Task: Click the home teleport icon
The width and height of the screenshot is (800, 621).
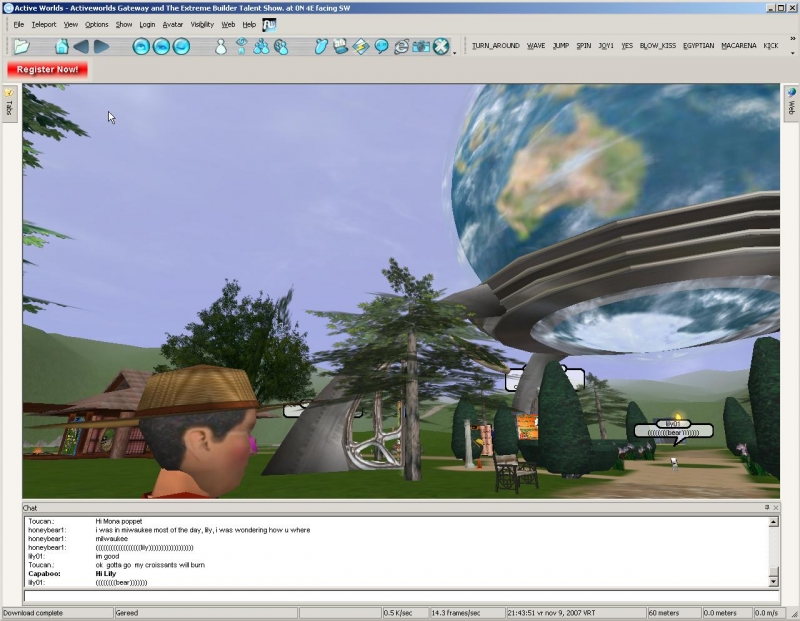Action: 61,46
